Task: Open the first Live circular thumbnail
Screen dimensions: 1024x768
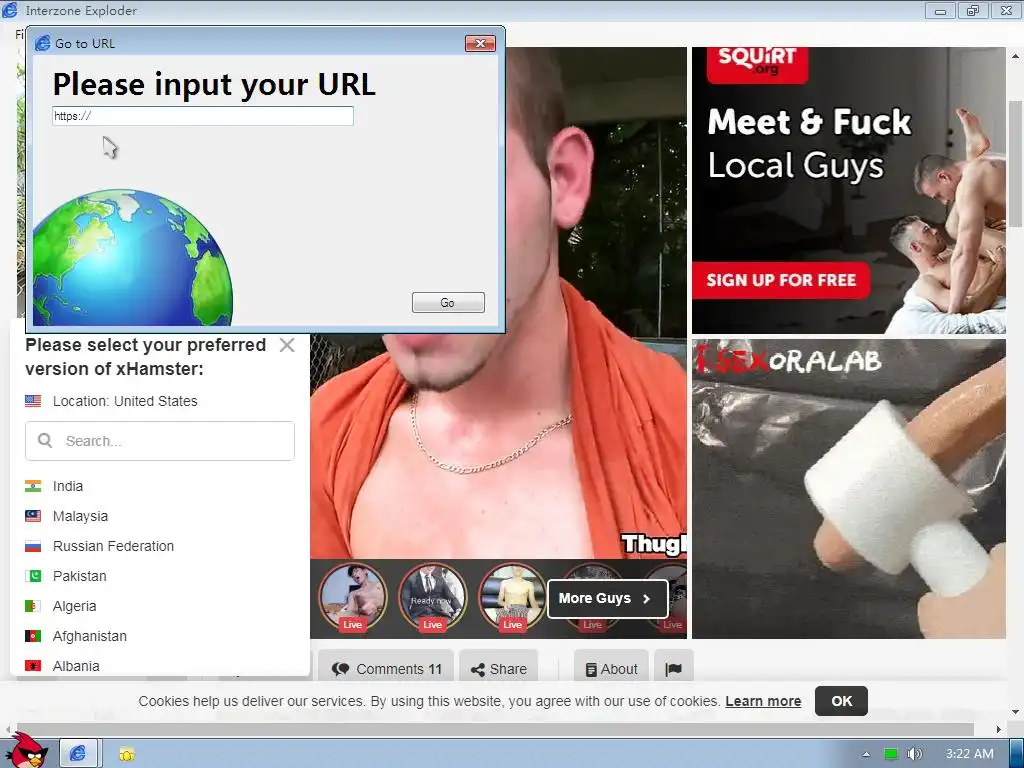Action: pyautogui.click(x=353, y=598)
